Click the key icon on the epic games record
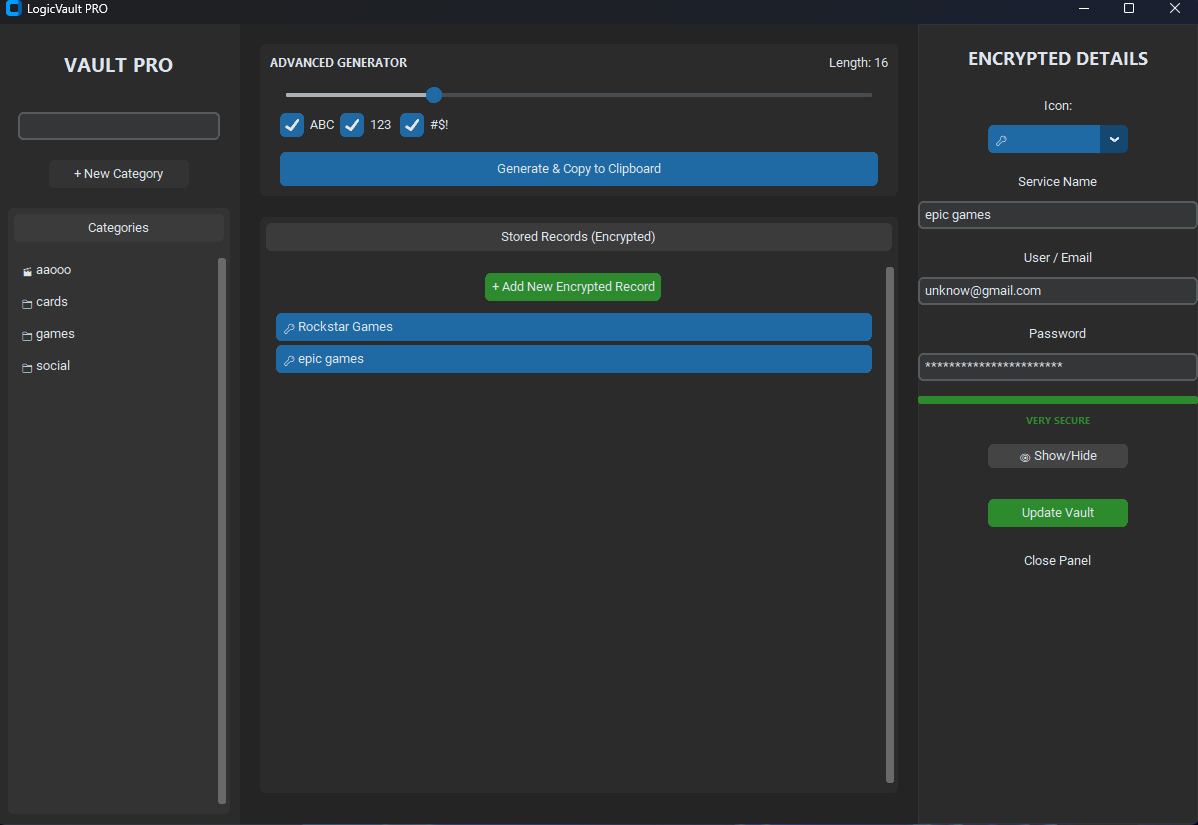Image resolution: width=1198 pixels, height=825 pixels. tap(291, 359)
